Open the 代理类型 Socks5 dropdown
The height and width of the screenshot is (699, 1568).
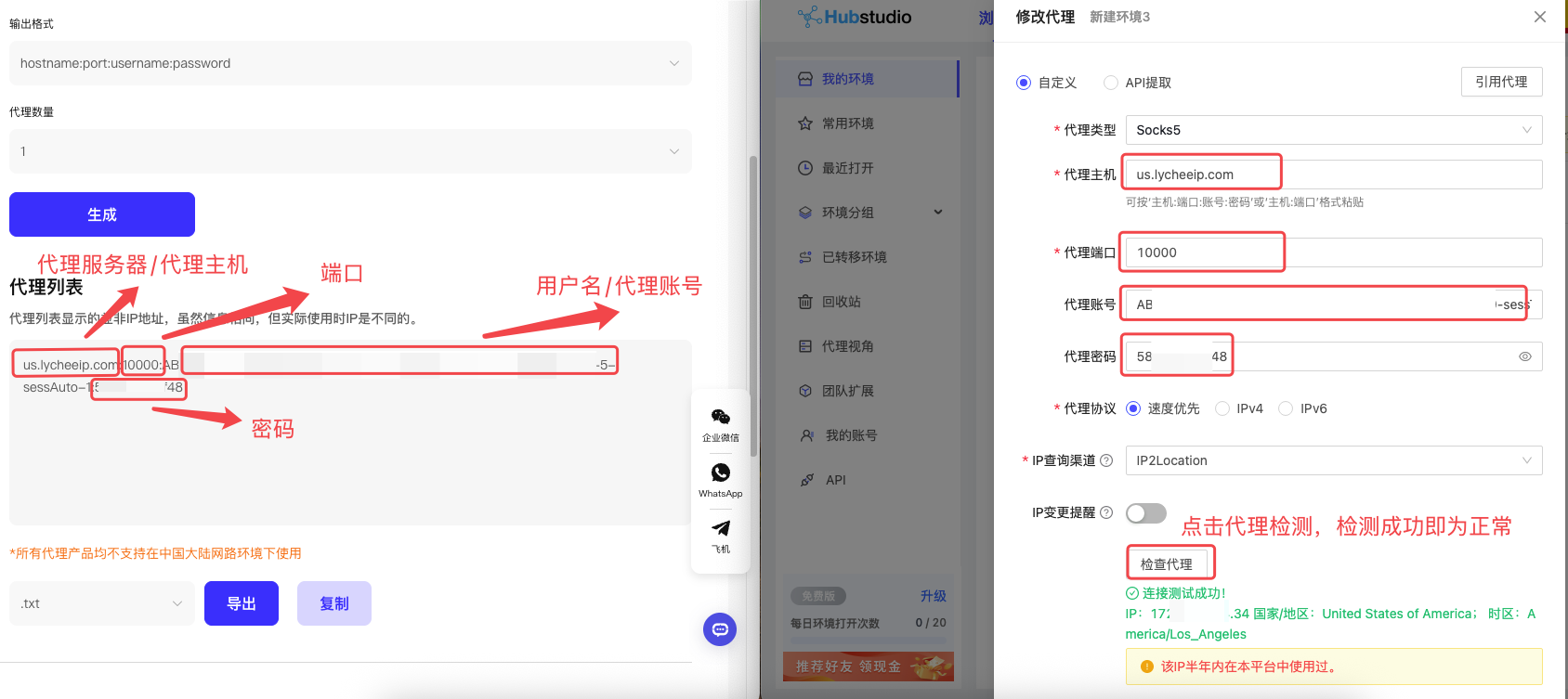point(1333,130)
